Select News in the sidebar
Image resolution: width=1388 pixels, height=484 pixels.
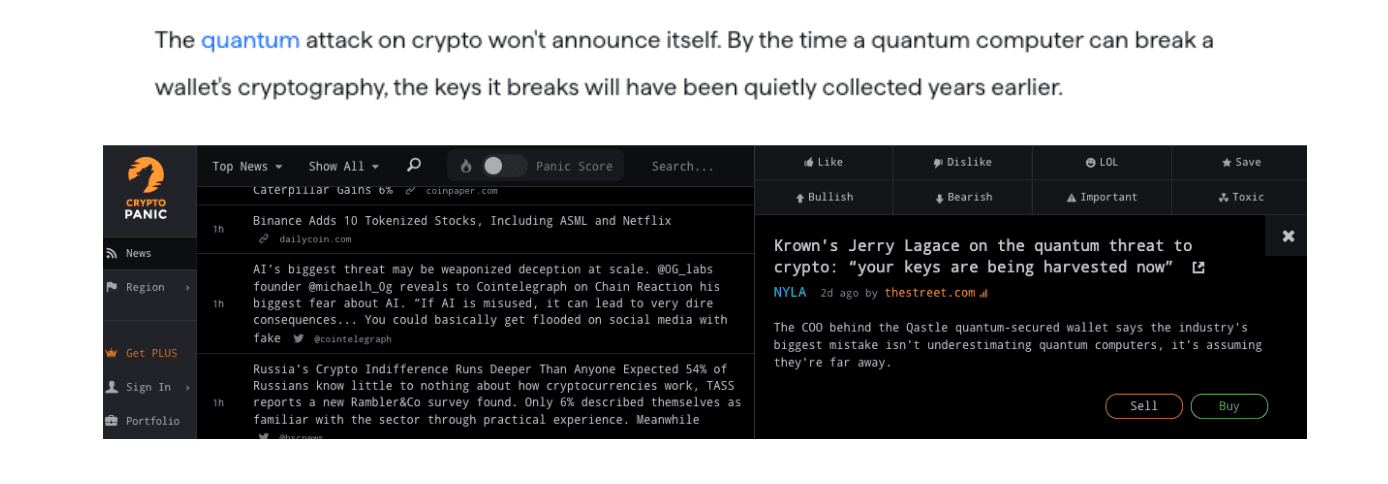149,254
